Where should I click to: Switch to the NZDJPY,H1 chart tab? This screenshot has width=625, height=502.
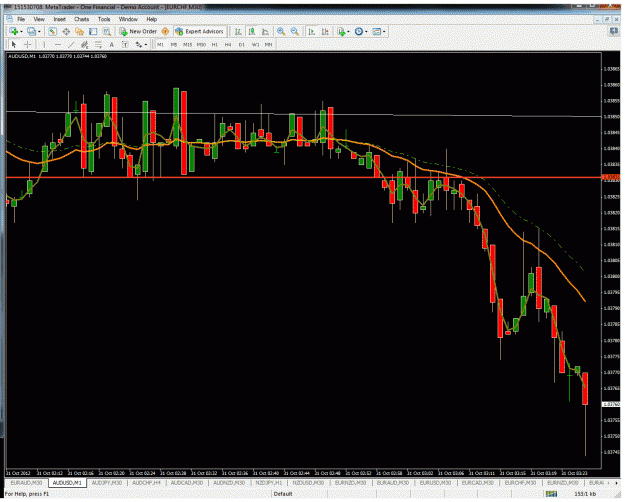click(x=269, y=483)
